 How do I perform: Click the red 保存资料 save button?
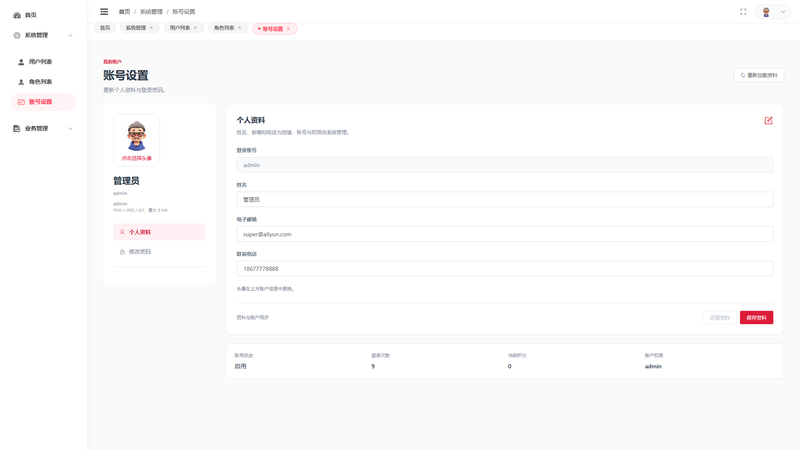(756, 318)
